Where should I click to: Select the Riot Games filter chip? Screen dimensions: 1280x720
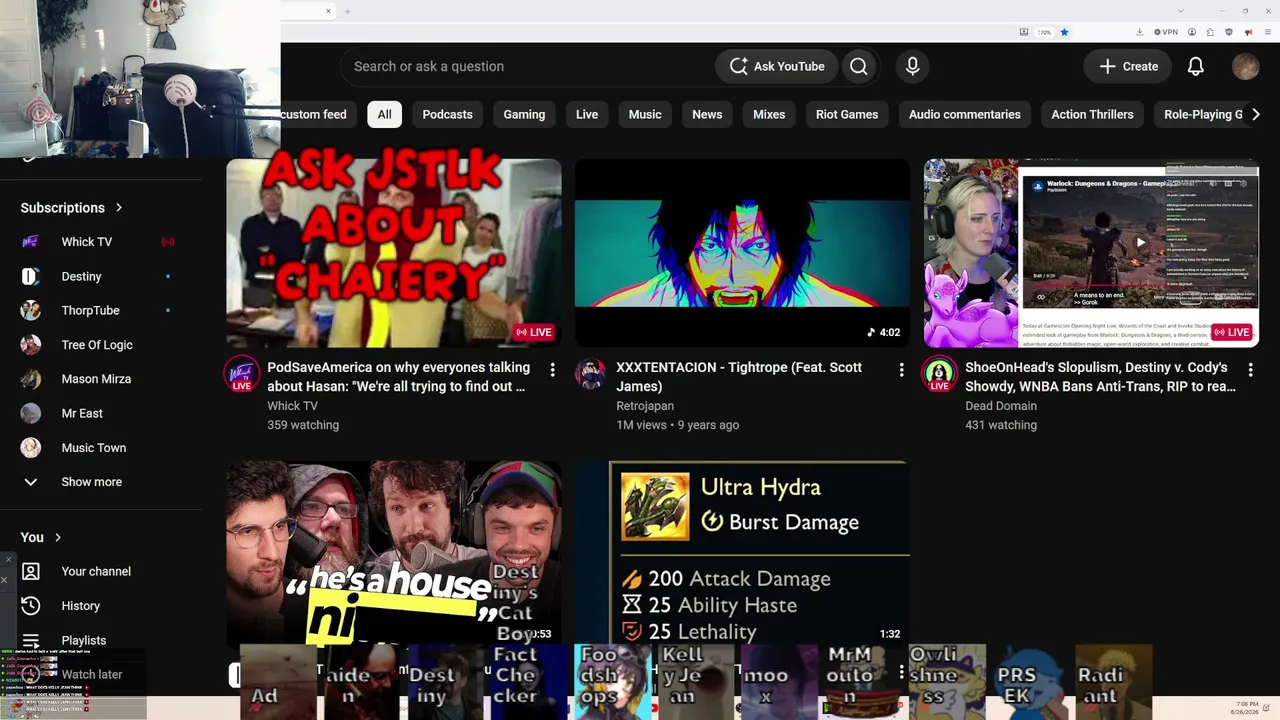coord(847,114)
